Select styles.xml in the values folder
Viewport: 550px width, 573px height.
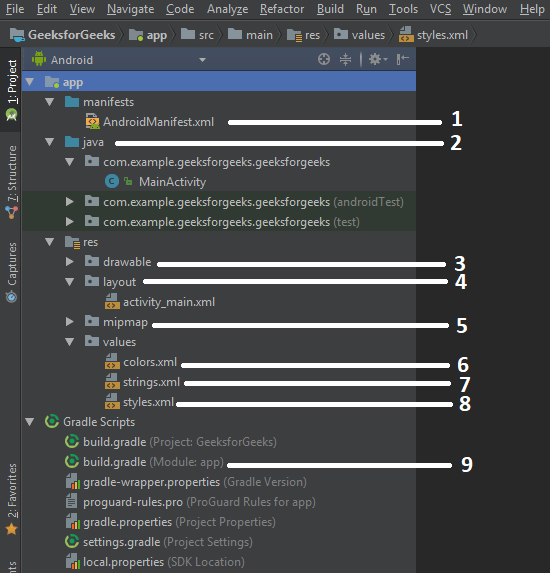(x=148, y=402)
